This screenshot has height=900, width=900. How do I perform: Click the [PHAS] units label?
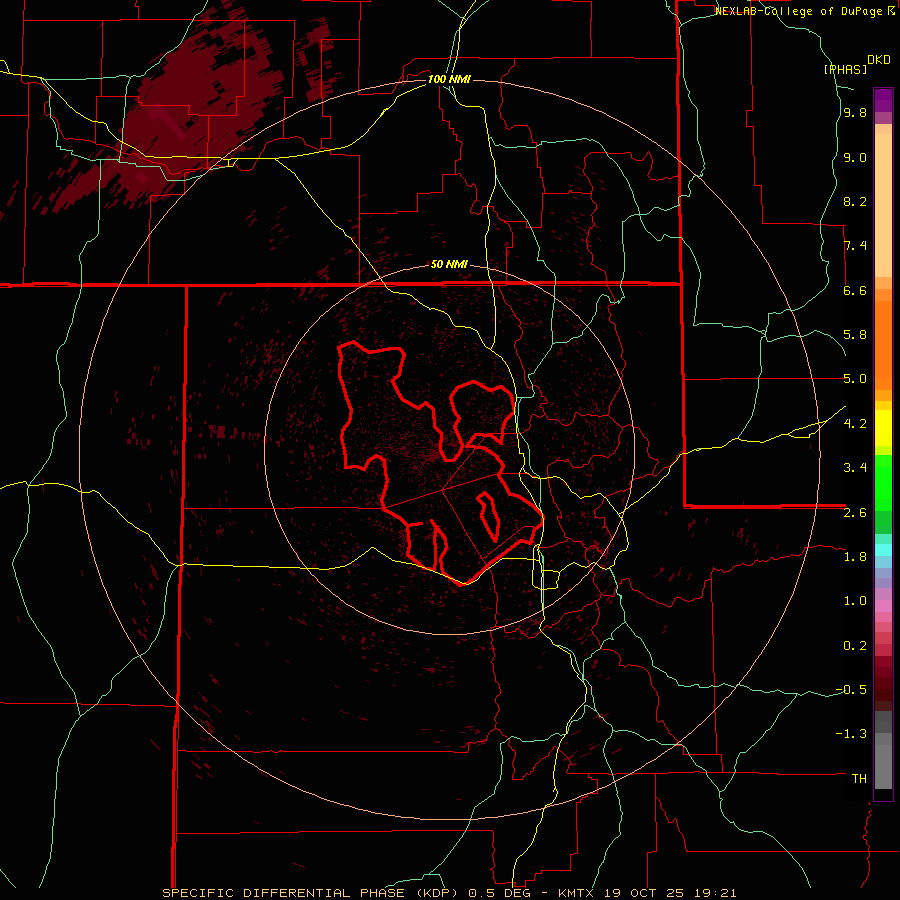point(845,69)
